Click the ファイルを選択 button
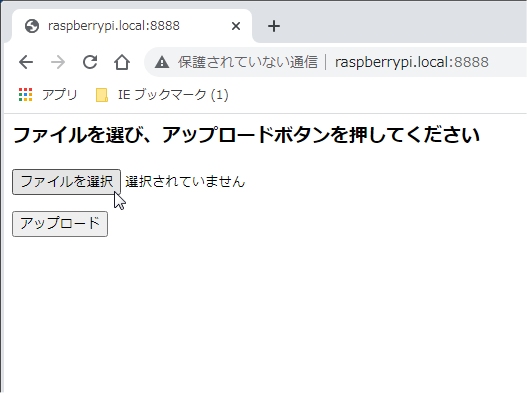This screenshot has width=527, height=393. point(67,182)
